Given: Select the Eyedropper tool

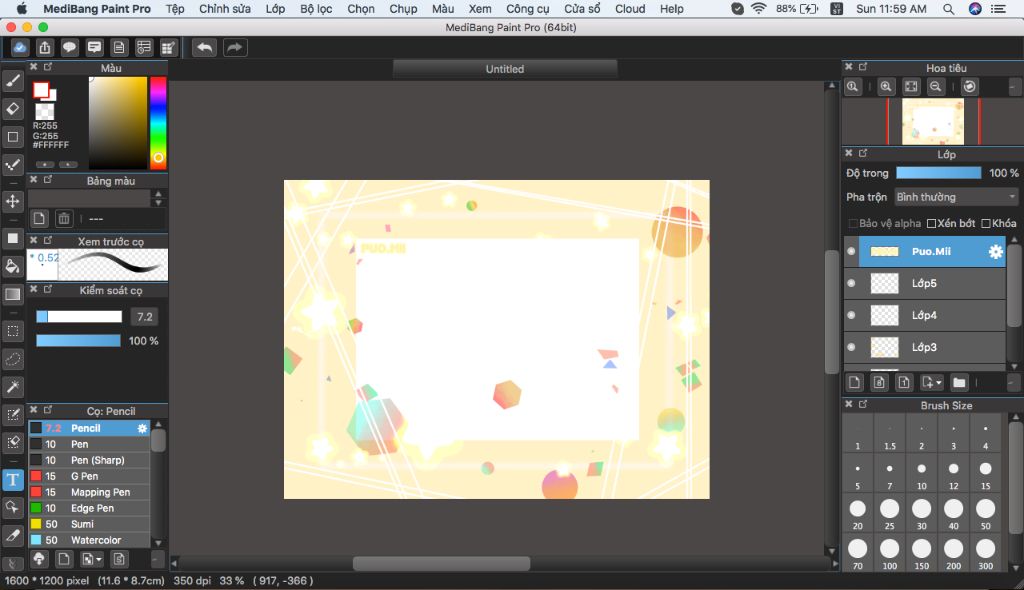Looking at the screenshot, I should [12, 536].
